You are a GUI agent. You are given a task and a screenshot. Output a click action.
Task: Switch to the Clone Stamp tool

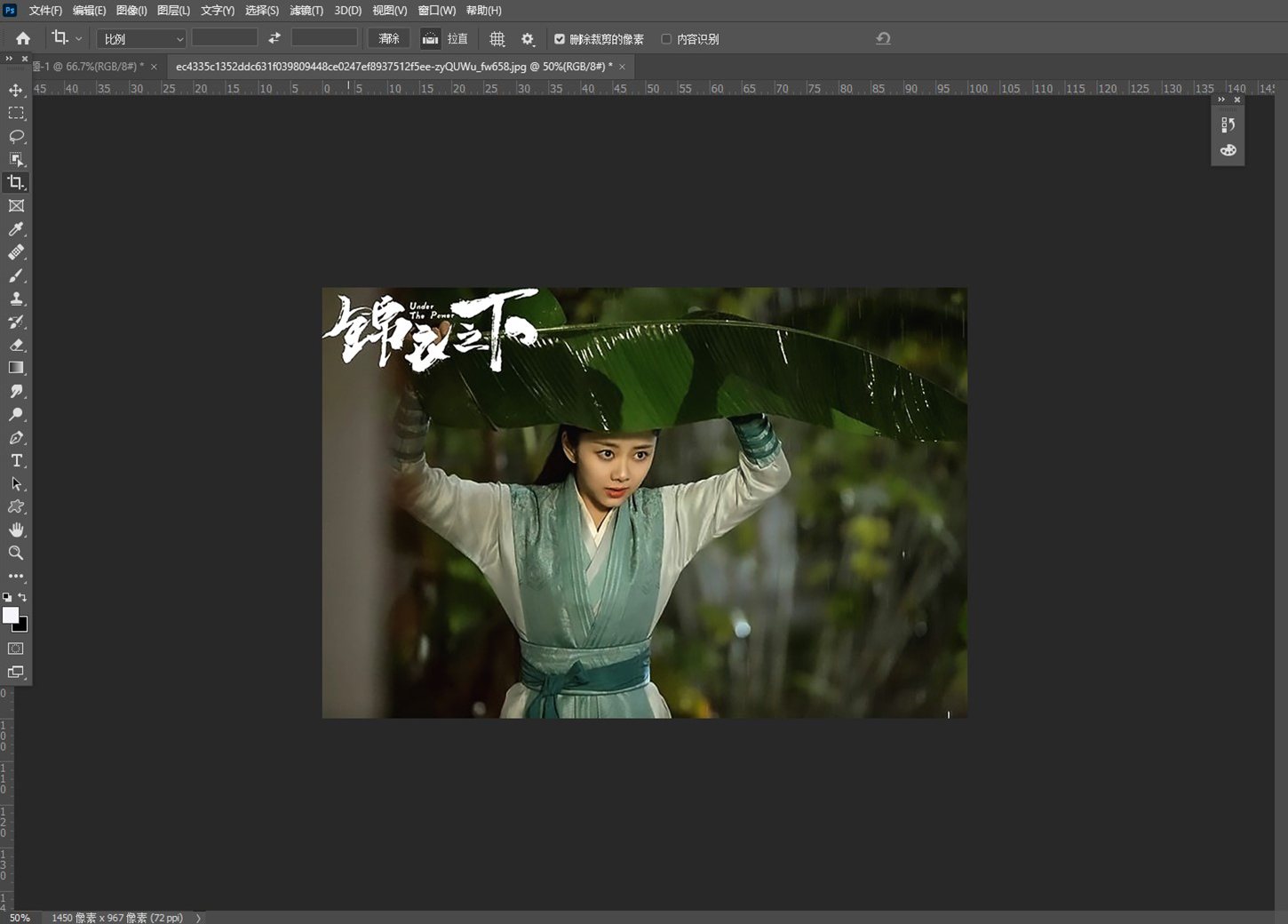(16, 299)
